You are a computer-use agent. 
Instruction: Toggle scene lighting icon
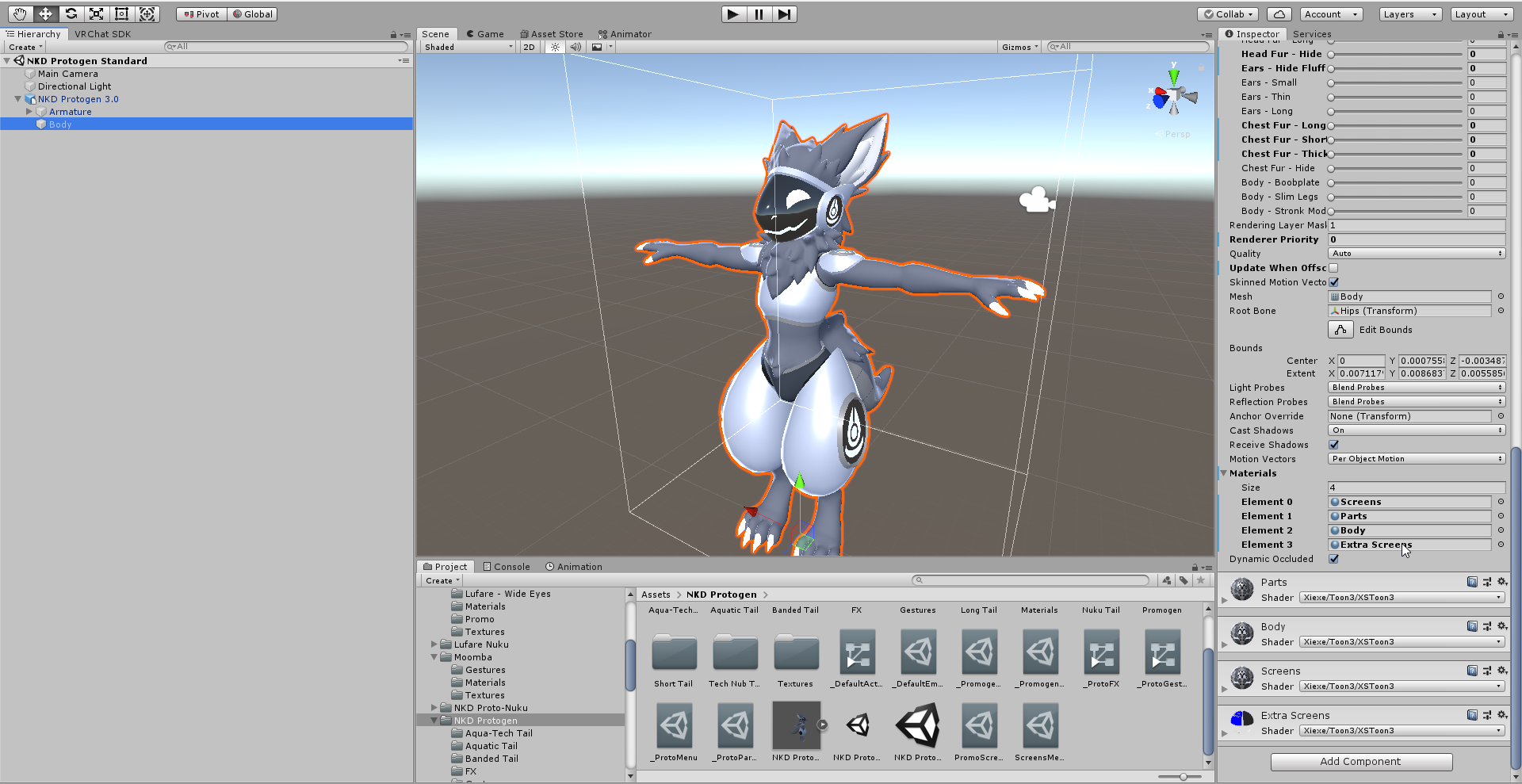click(555, 47)
